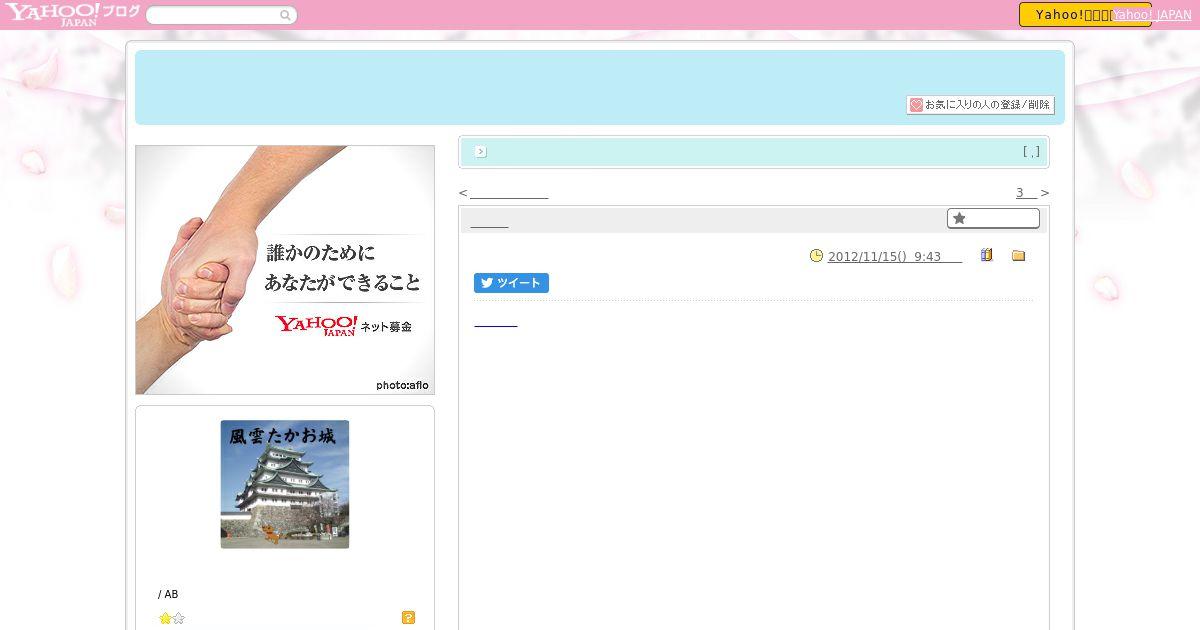
Task: Click the yellow folder icon
Action: point(1018,256)
